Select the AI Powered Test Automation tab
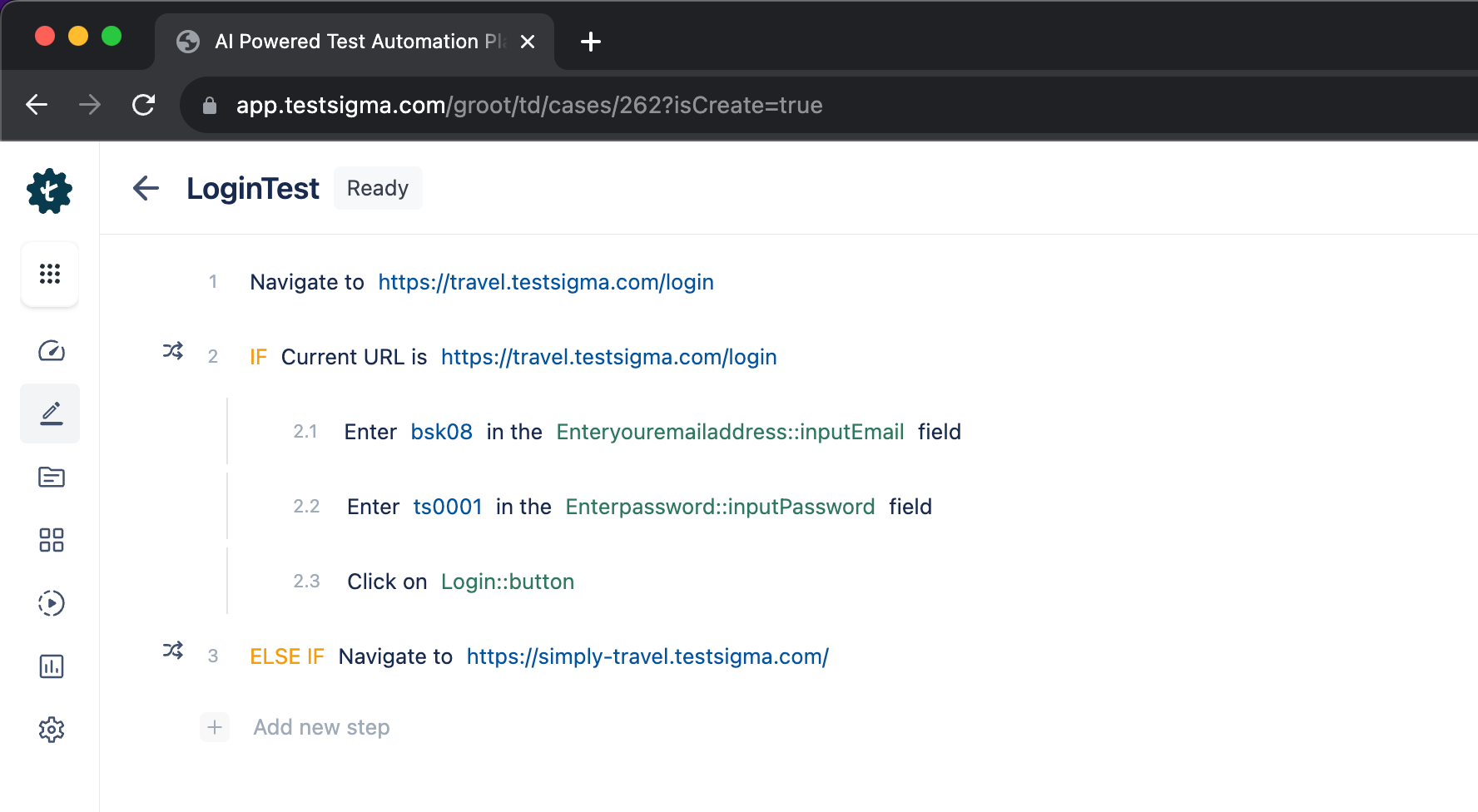Viewport: 1478px width, 812px height. [x=355, y=42]
